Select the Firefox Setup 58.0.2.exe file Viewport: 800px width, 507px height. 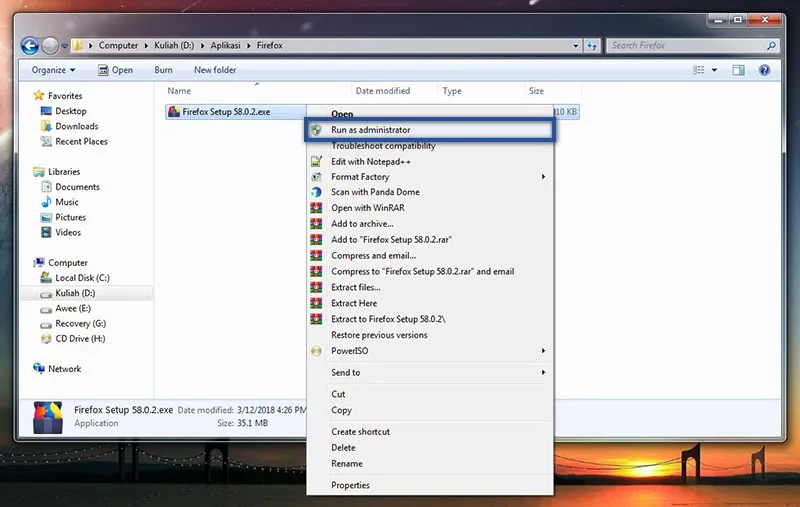[x=226, y=112]
